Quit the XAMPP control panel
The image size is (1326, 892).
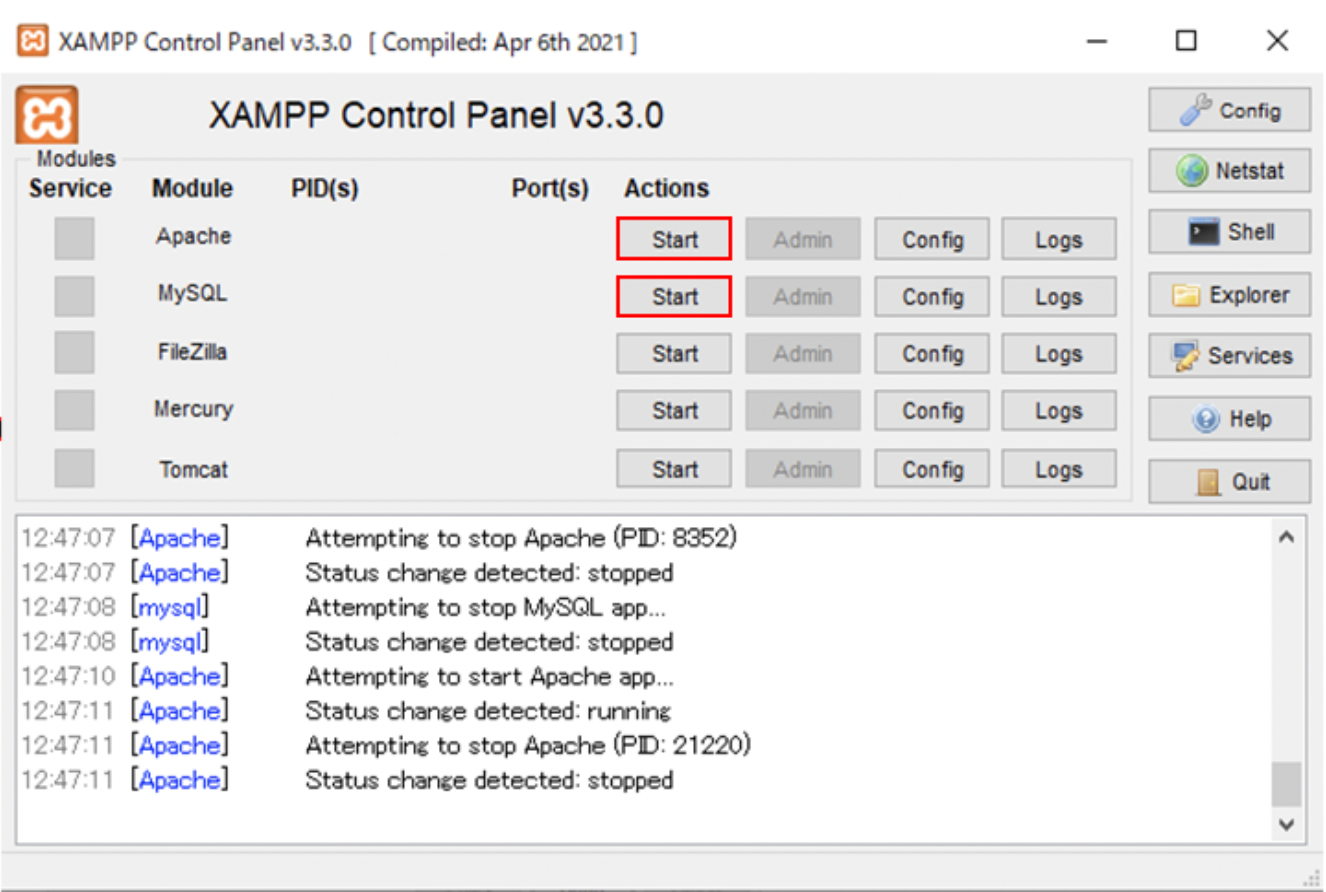click(x=1229, y=481)
